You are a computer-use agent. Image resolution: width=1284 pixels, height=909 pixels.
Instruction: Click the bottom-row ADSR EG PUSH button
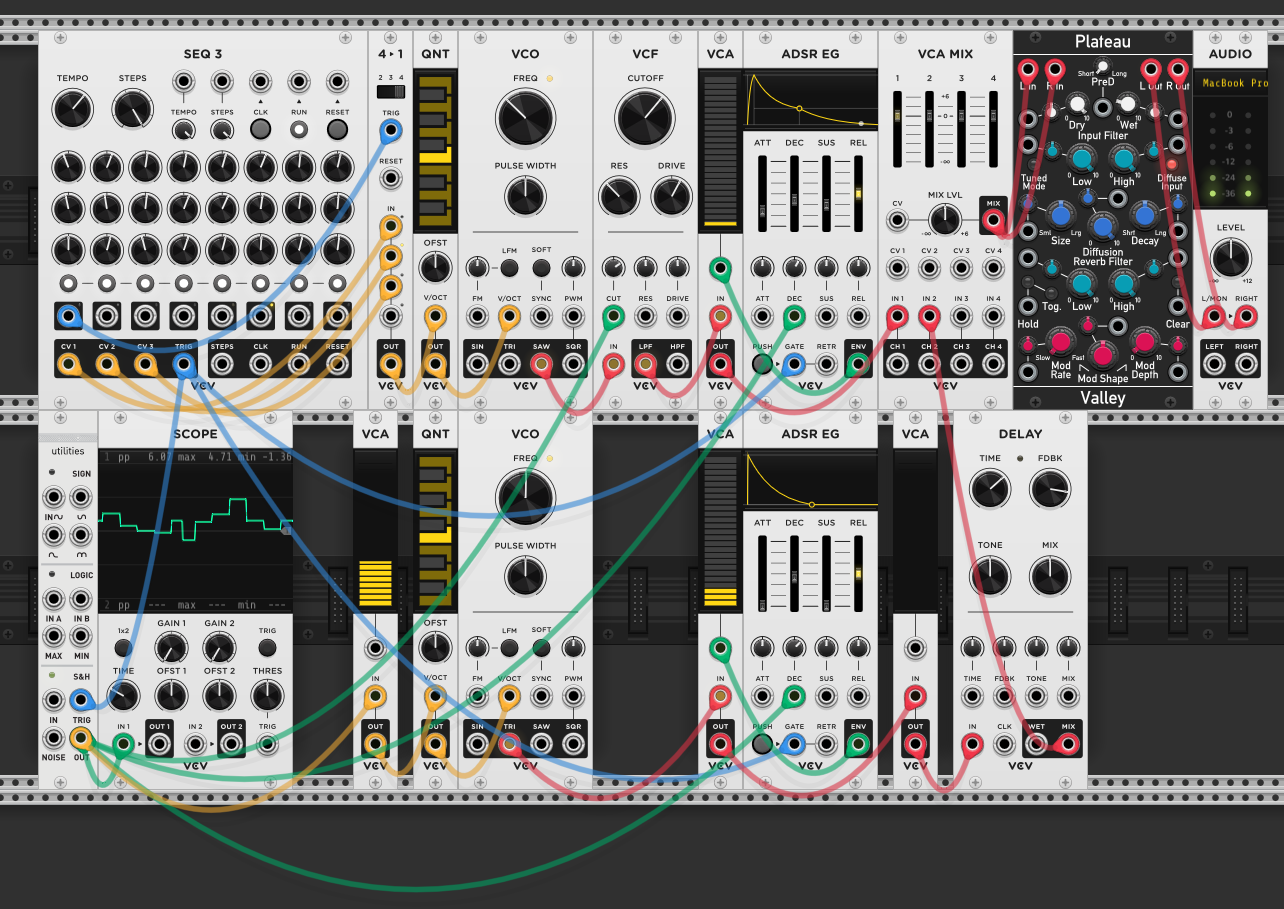[762, 743]
